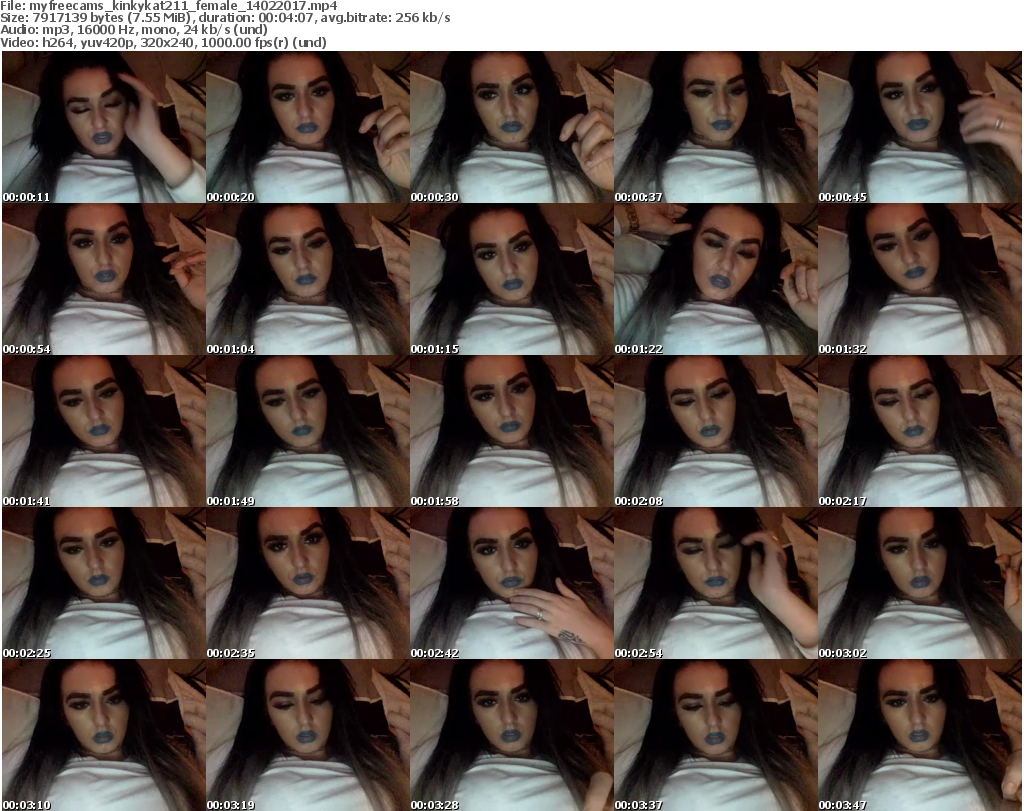Select the frame stamped 00:00:45
1024x811 pixels.
click(920, 127)
